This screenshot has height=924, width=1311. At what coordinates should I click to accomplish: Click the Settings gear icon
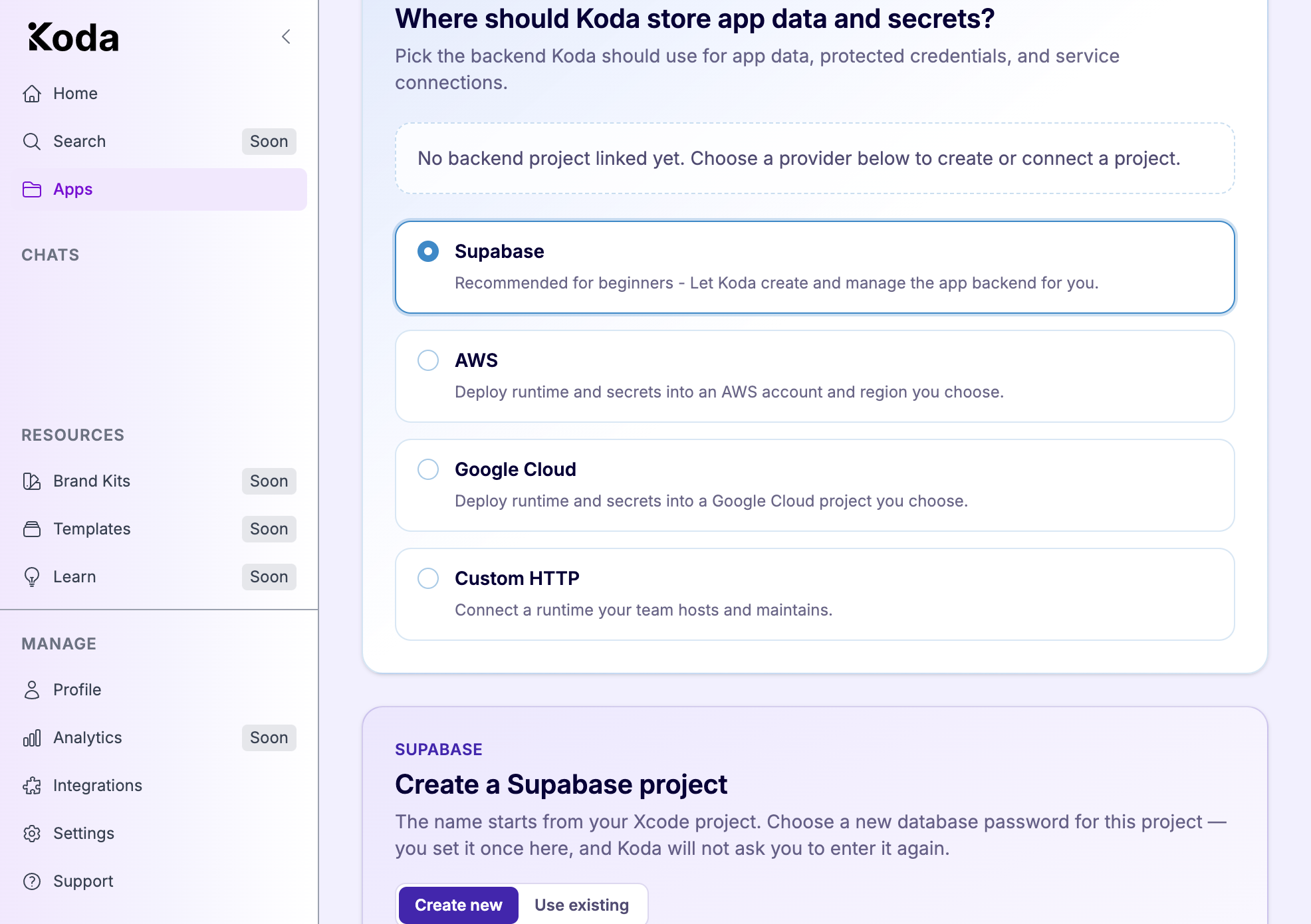pyautogui.click(x=32, y=834)
